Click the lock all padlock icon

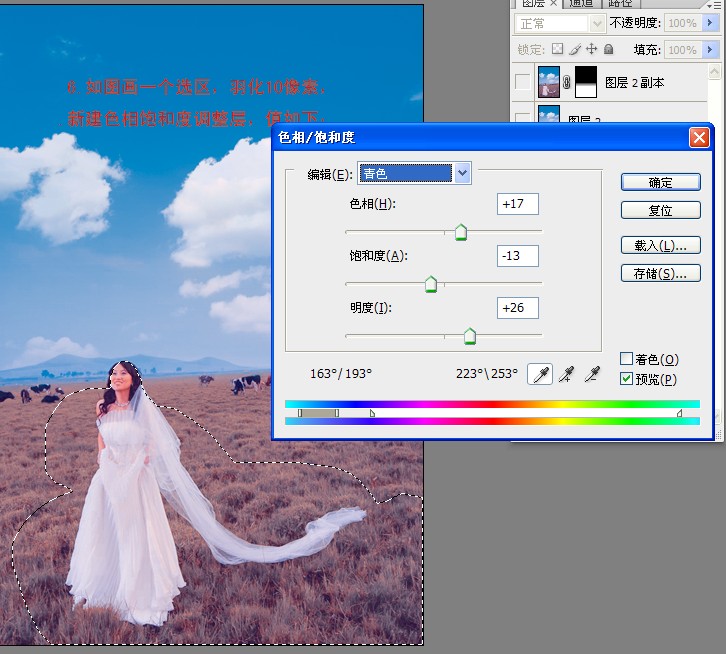point(609,49)
